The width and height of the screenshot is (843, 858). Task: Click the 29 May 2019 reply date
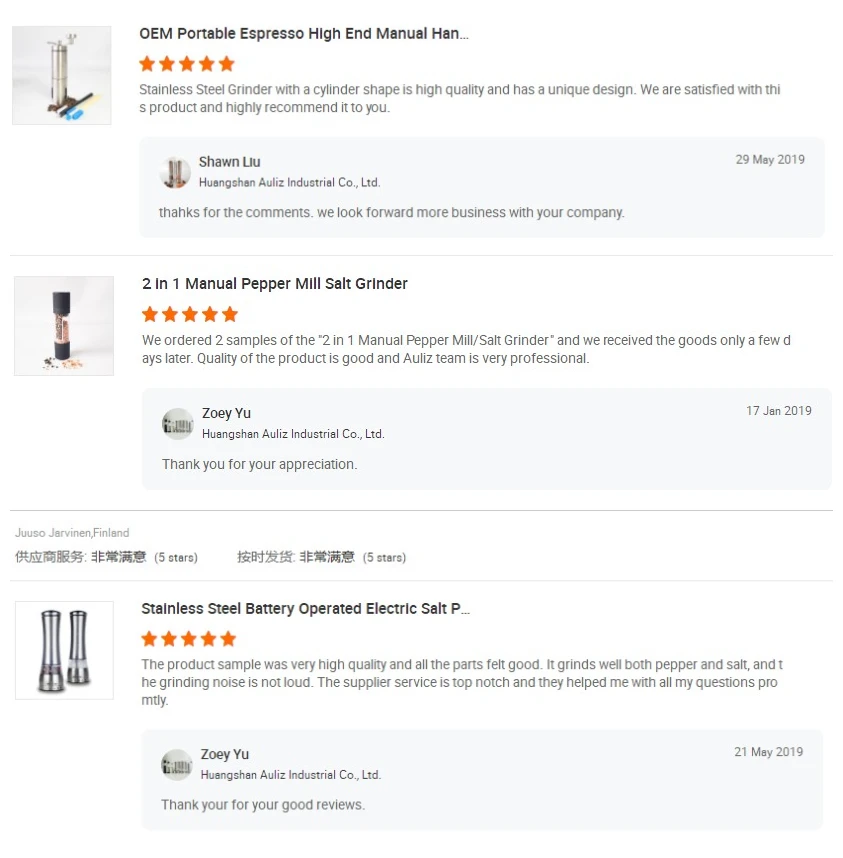point(770,160)
